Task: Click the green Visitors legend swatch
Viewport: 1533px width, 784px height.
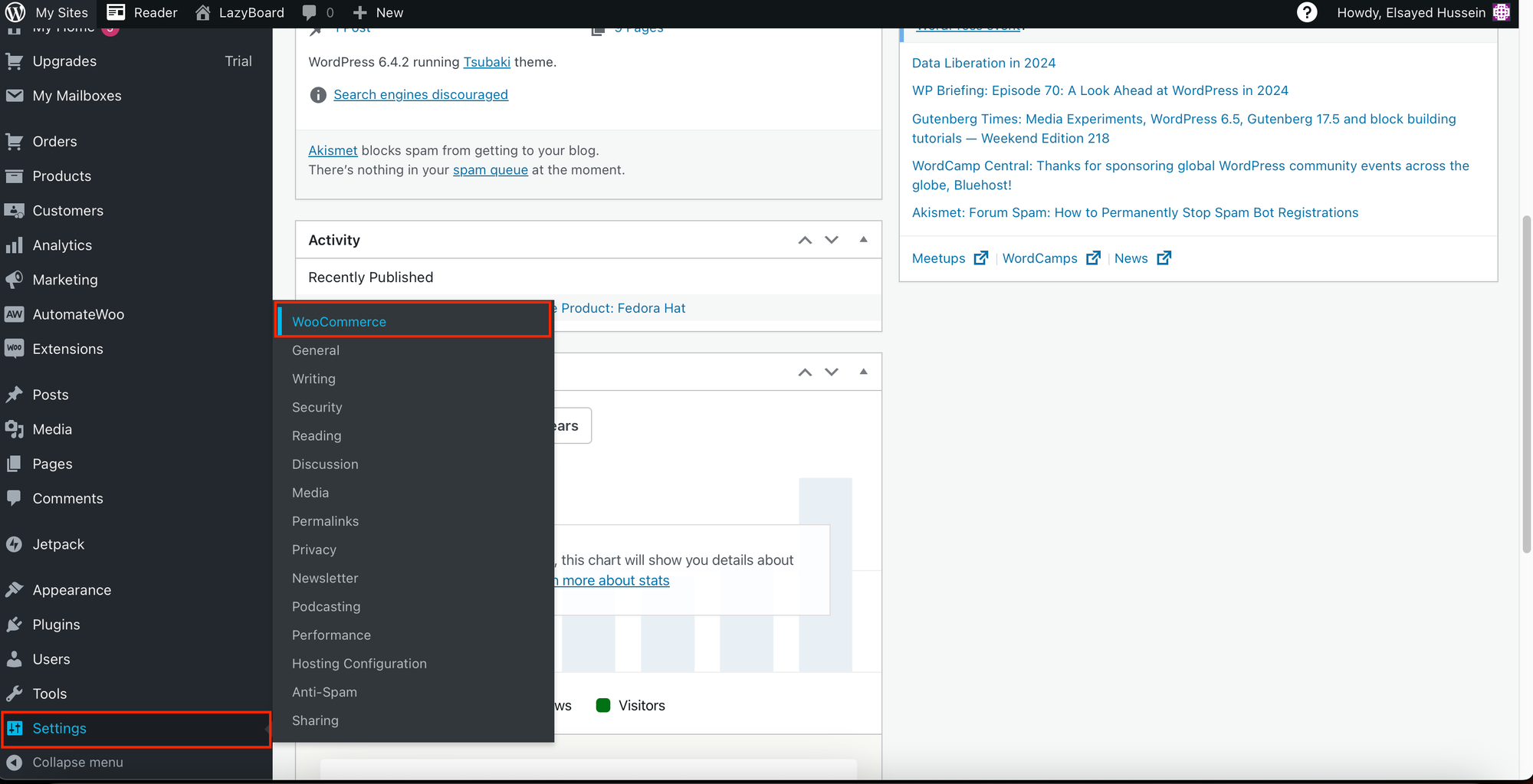Action: (603, 706)
